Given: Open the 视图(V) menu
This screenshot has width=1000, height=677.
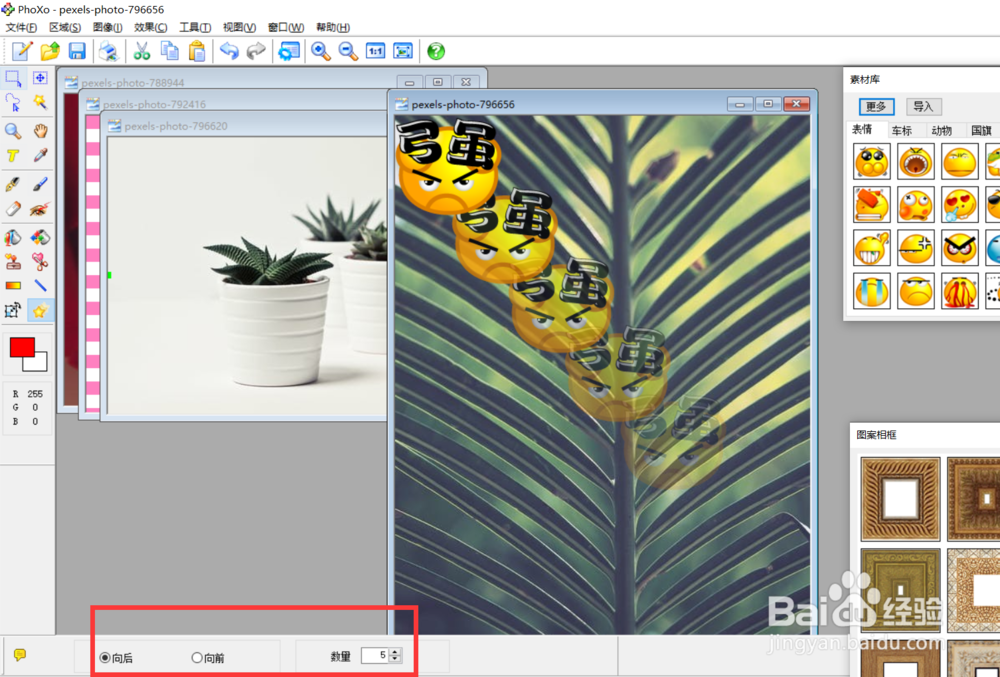Looking at the screenshot, I should [239, 27].
